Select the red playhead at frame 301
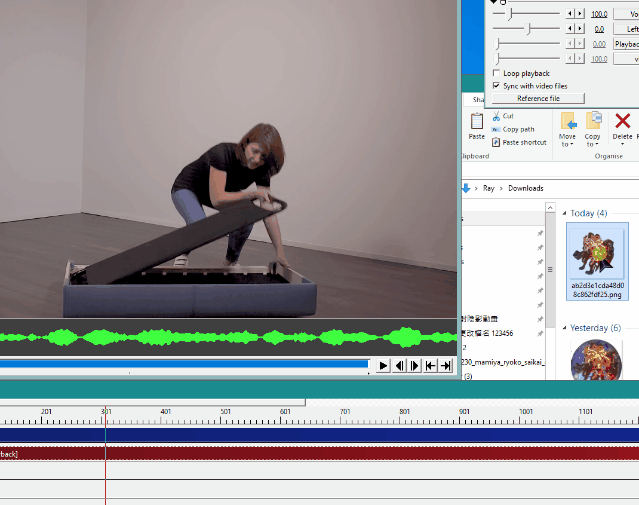The width and height of the screenshot is (639, 505). click(x=106, y=456)
